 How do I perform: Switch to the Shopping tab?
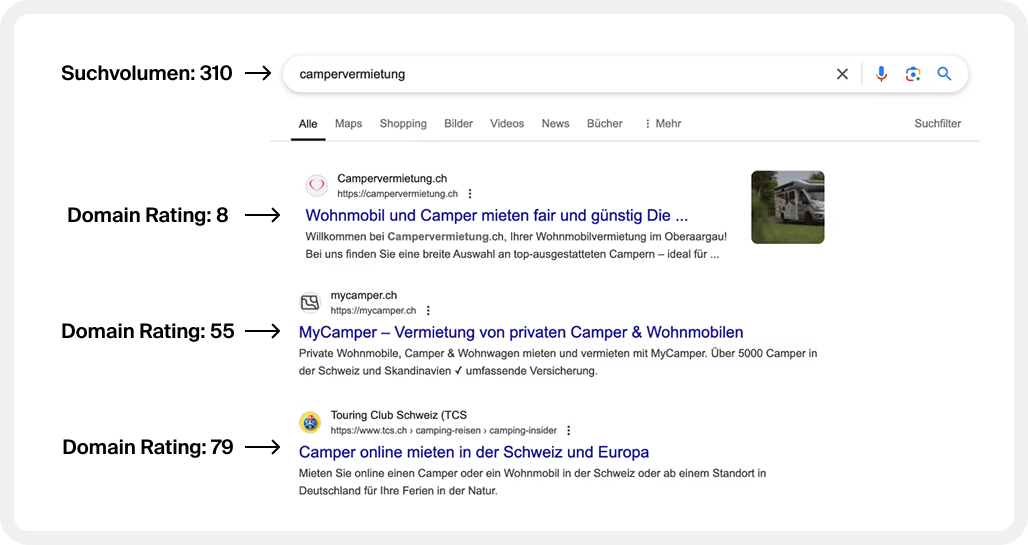(403, 123)
